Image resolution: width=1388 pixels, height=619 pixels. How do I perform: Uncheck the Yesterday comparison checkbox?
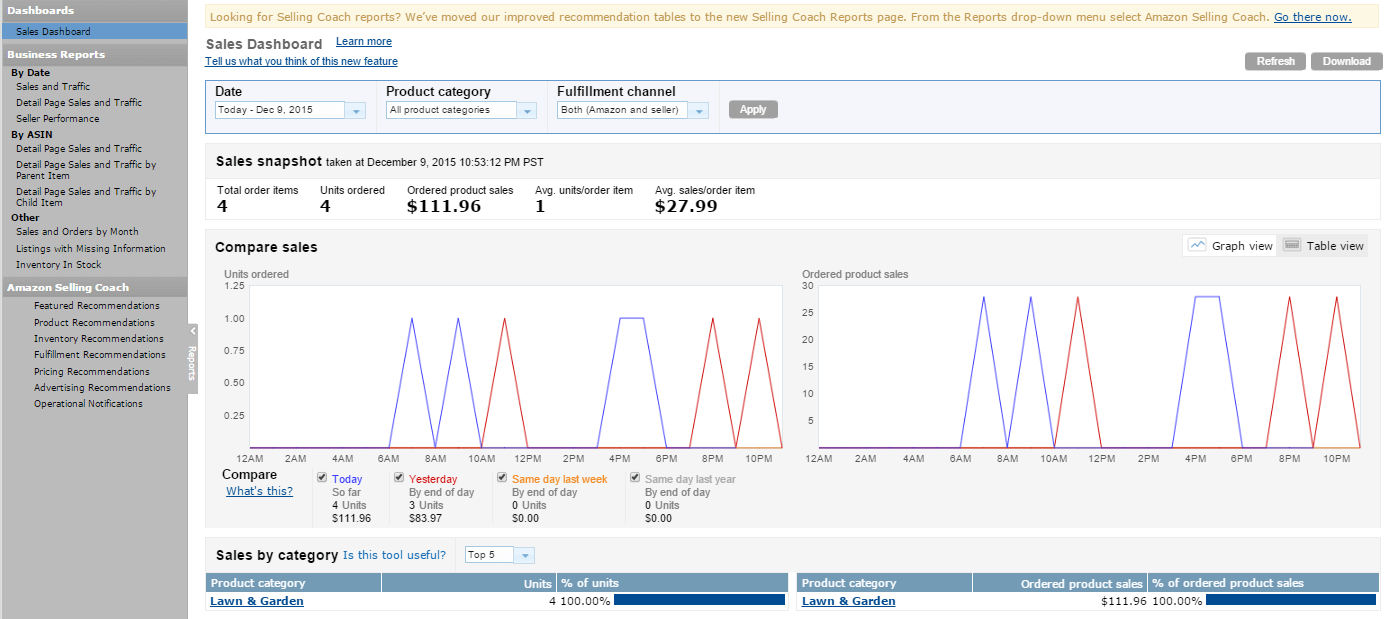pos(399,478)
